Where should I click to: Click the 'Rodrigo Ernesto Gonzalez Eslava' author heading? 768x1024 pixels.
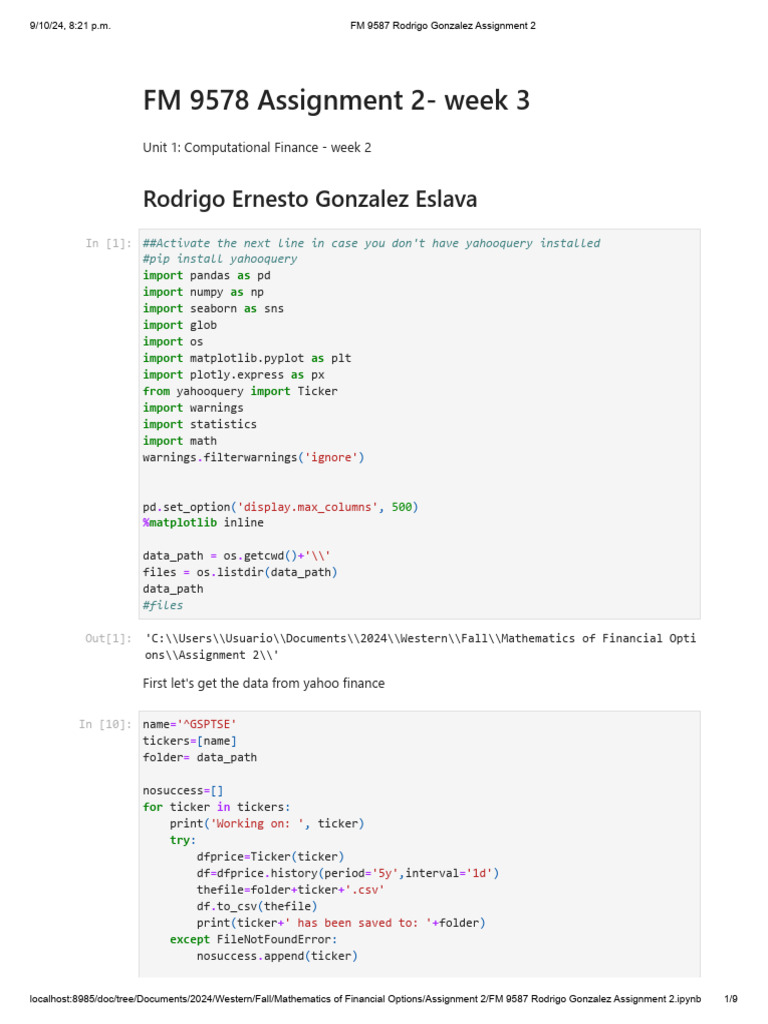(x=310, y=199)
